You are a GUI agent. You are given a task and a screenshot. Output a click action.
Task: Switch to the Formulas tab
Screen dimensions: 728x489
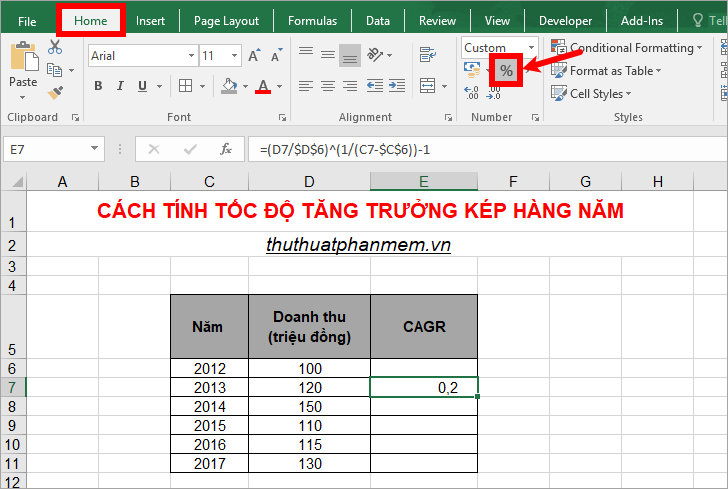[x=312, y=21]
